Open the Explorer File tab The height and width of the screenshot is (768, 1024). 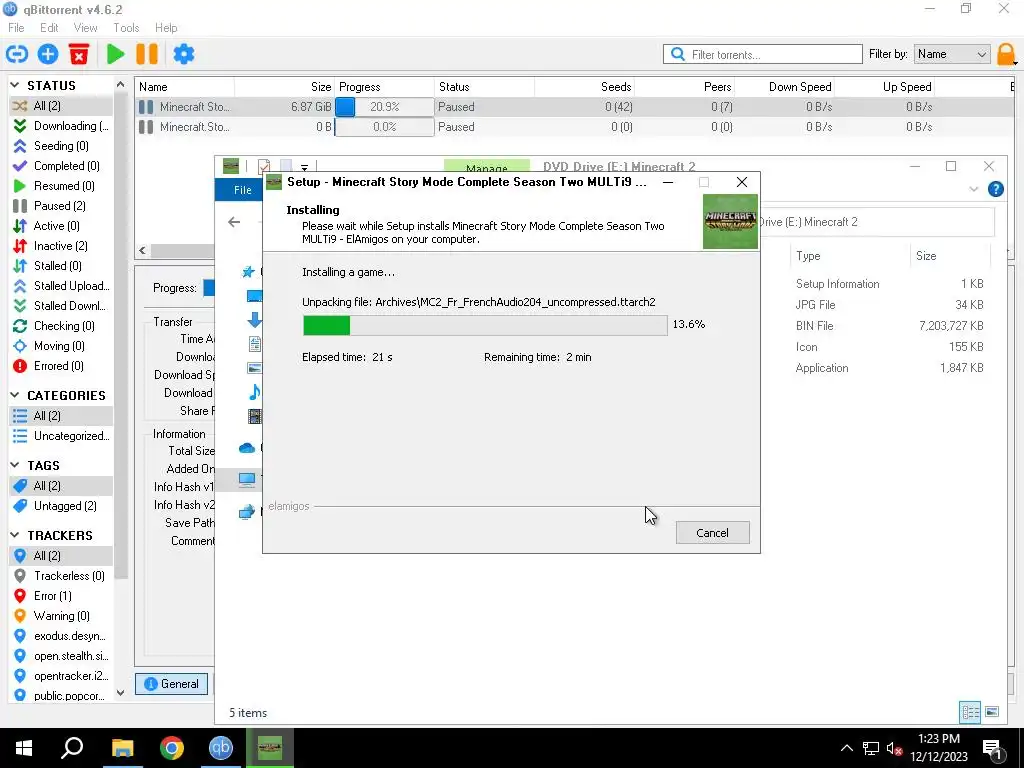tap(239, 190)
